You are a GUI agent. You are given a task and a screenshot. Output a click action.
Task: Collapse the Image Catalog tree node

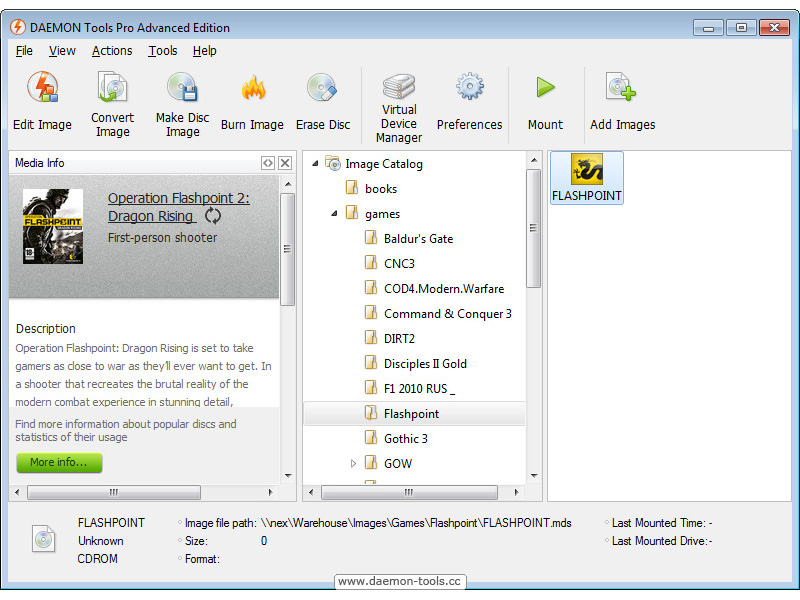coord(315,164)
